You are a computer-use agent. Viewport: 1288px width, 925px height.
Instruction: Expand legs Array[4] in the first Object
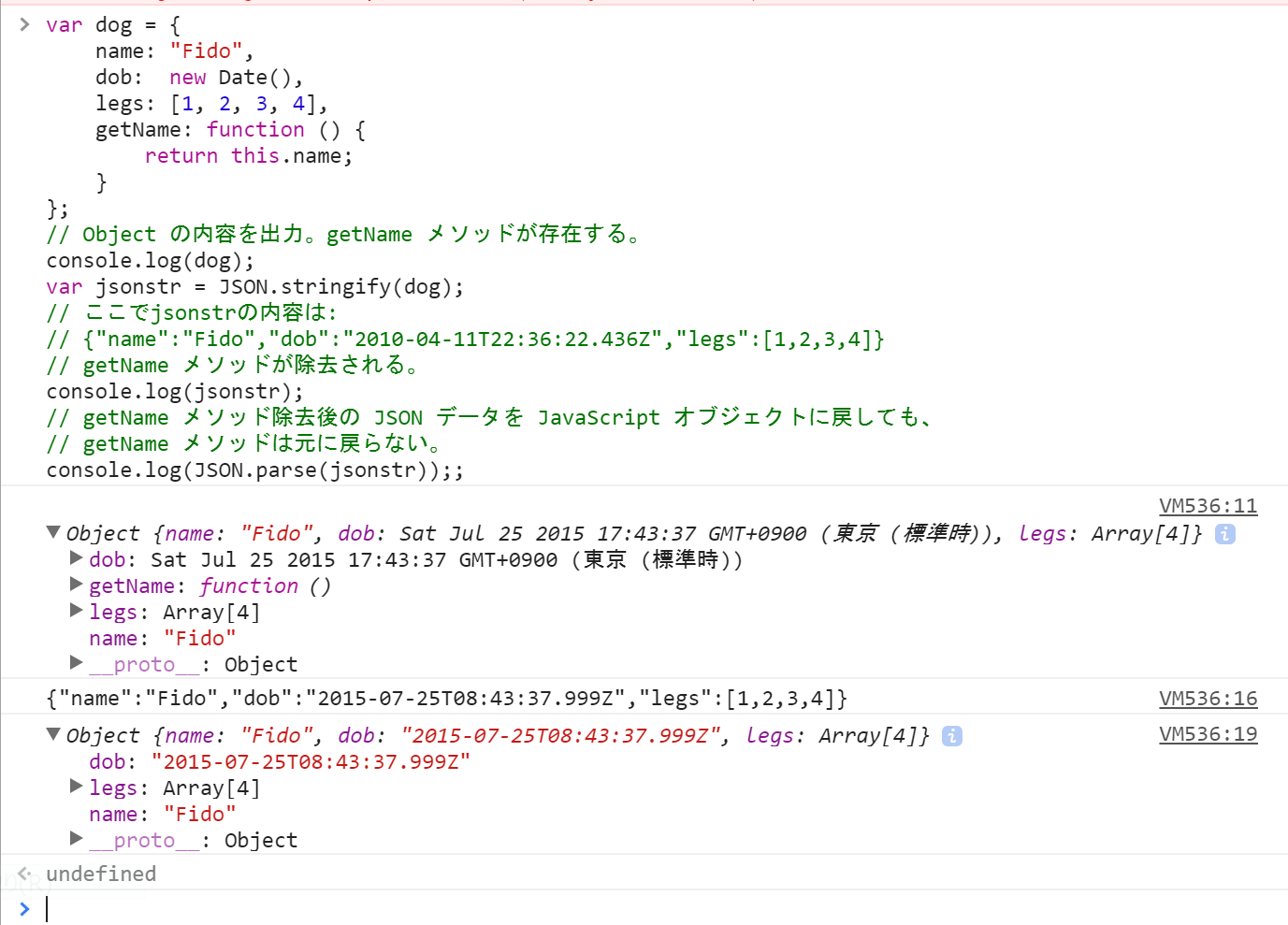click(x=75, y=610)
